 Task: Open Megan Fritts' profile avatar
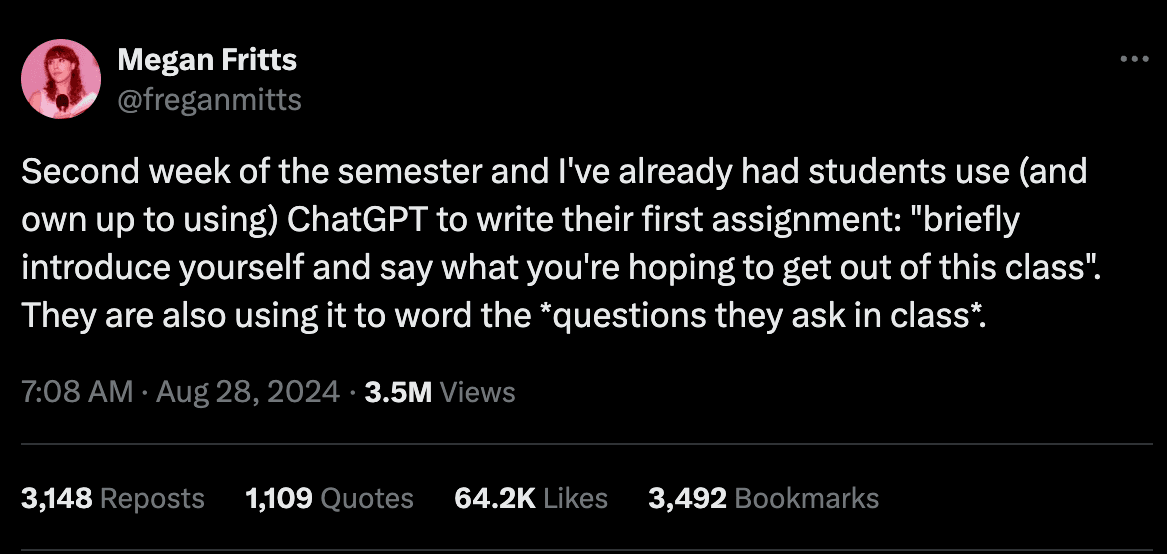(x=60, y=79)
